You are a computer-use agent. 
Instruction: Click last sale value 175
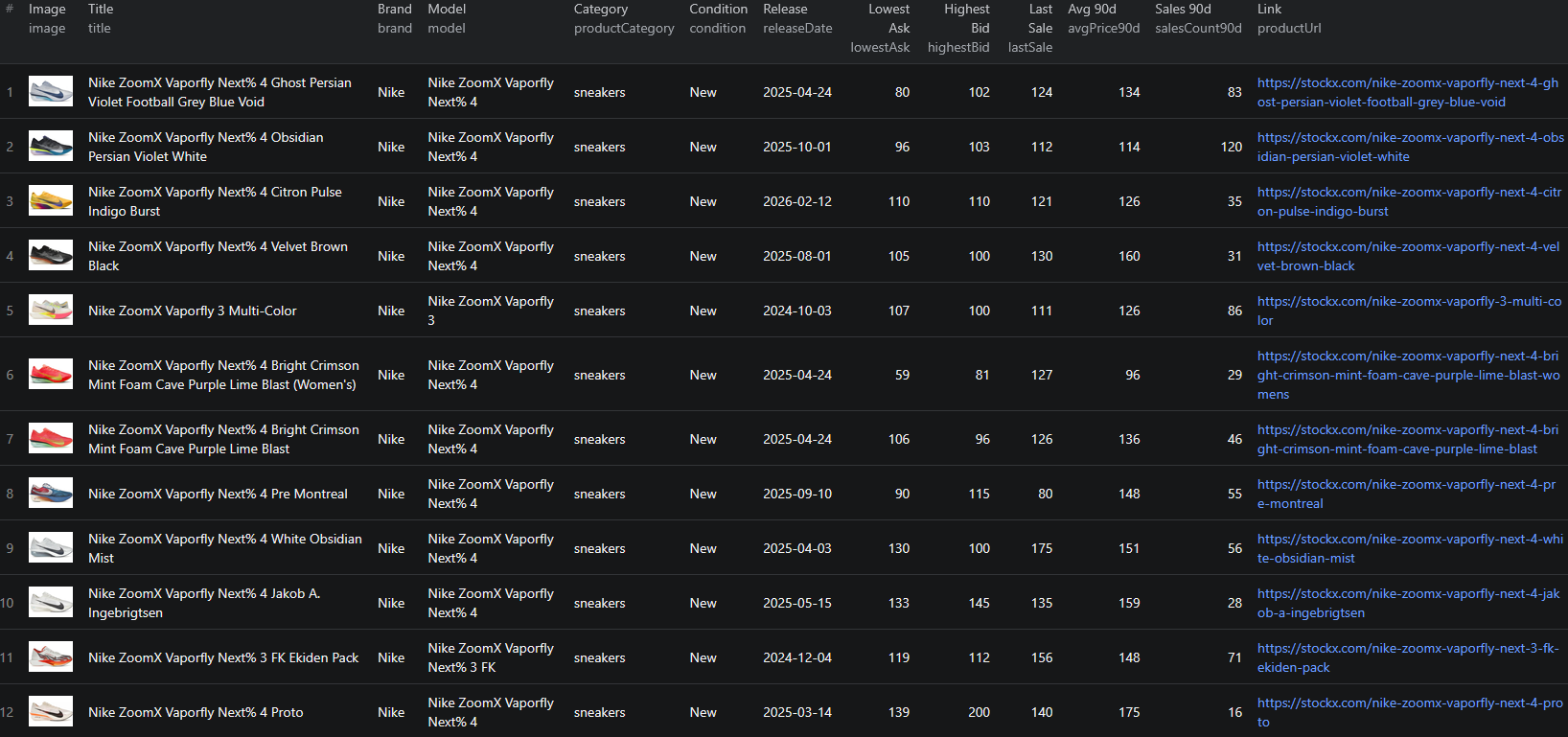coord(1042,548)
